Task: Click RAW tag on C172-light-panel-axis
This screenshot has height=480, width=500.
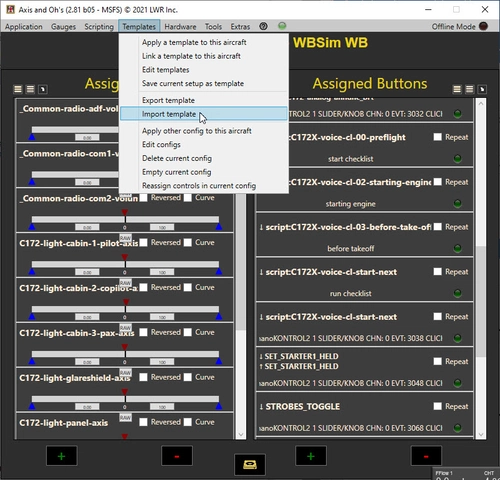Action: (x=125, y=418)
